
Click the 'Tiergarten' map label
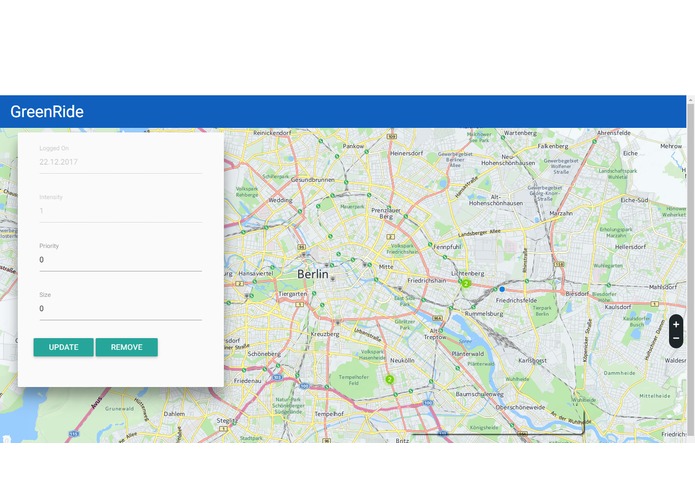293,294
